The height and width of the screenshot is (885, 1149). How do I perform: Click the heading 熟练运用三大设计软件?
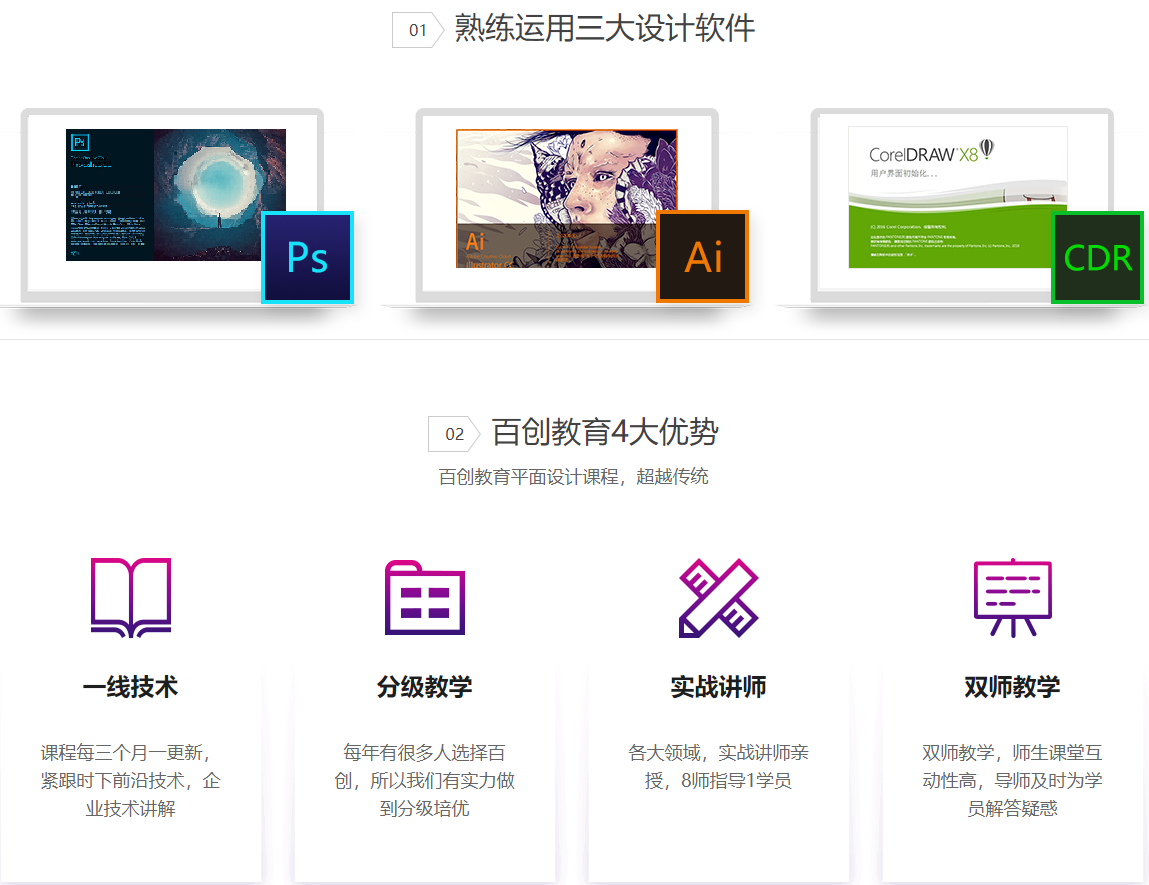[605, 29]
